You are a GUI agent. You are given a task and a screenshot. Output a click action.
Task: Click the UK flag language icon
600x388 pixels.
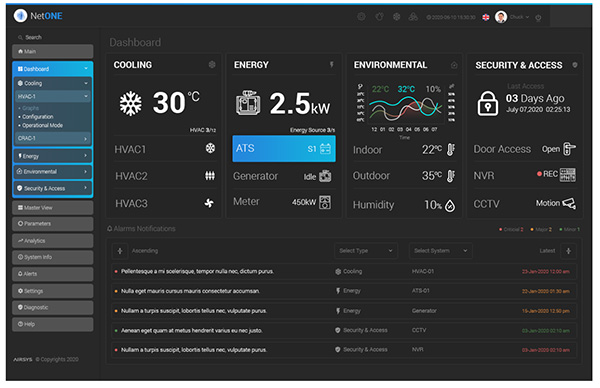pyautogui.click(x=486, y=17)
